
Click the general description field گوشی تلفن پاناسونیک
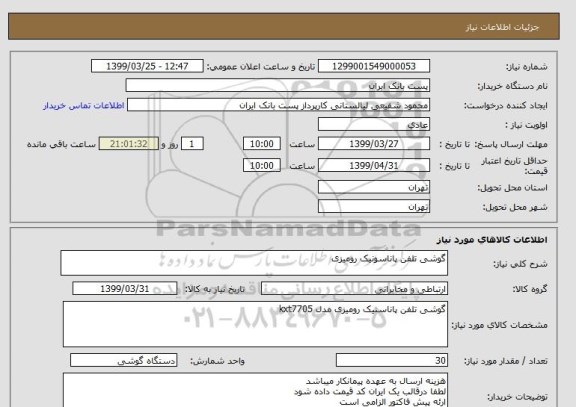(x=254, y=263)
